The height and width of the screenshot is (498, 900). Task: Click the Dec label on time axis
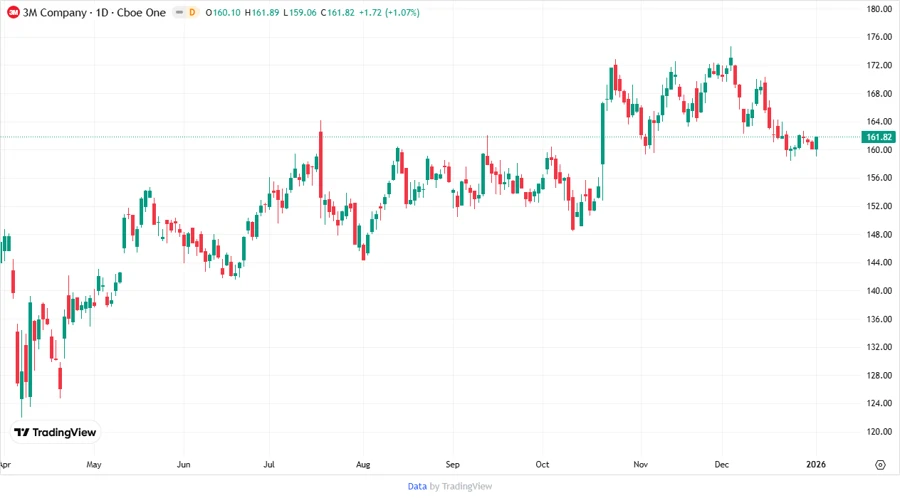pyautogui.click(x=721, y=465)
